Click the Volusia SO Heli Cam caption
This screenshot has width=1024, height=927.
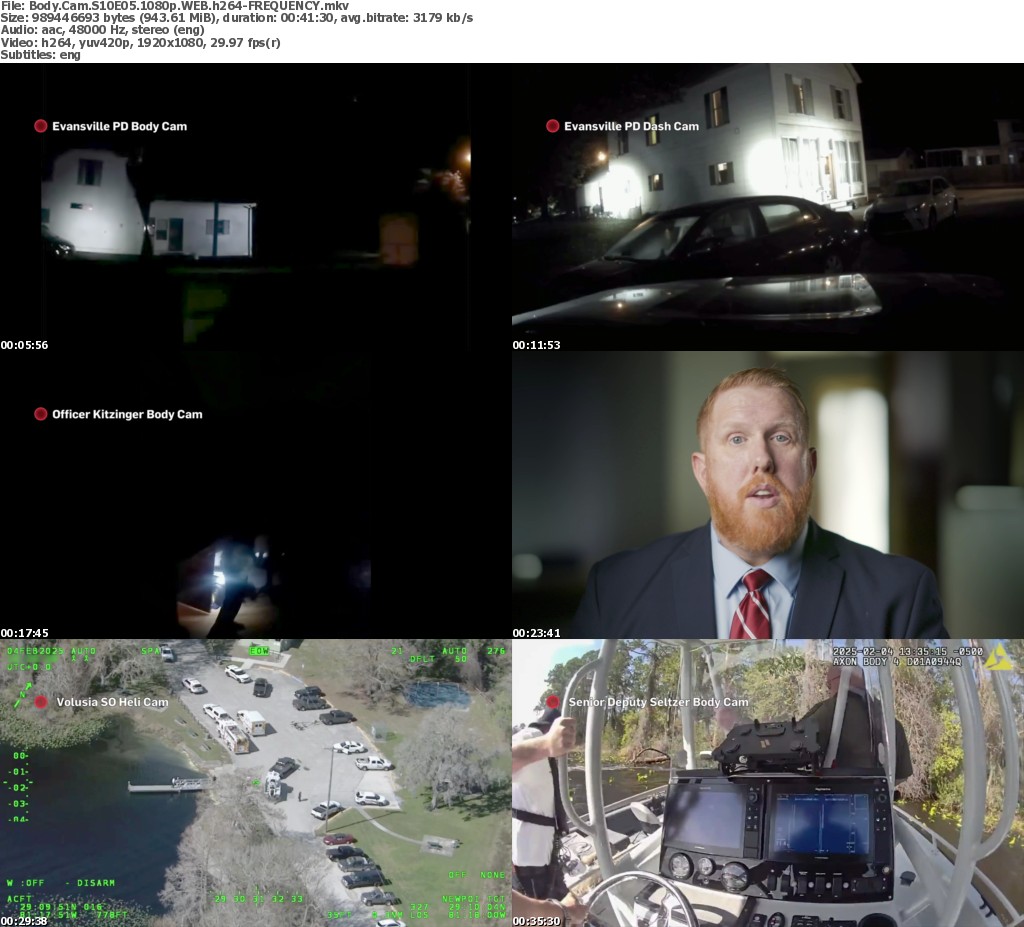pos(112,702)
